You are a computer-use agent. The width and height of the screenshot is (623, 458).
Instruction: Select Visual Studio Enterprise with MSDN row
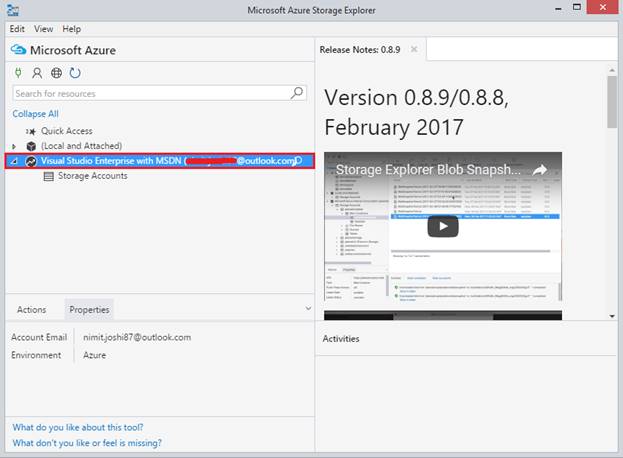pos(160,161)
